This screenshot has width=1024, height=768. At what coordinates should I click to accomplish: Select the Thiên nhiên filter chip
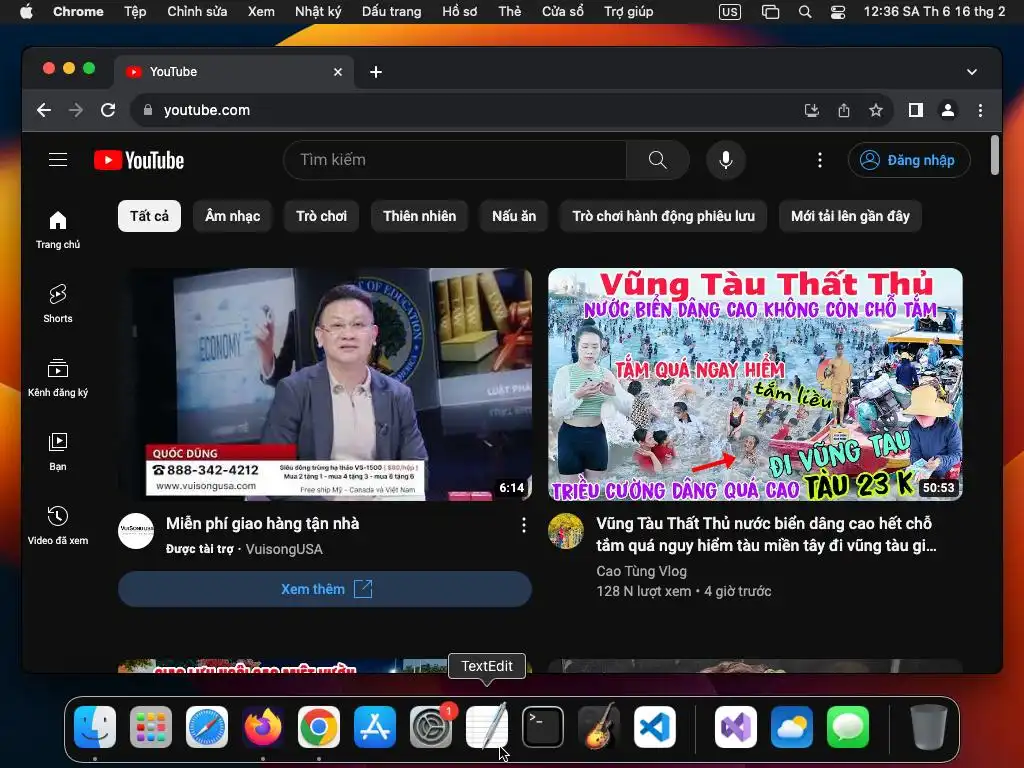(x=419, y=216)
